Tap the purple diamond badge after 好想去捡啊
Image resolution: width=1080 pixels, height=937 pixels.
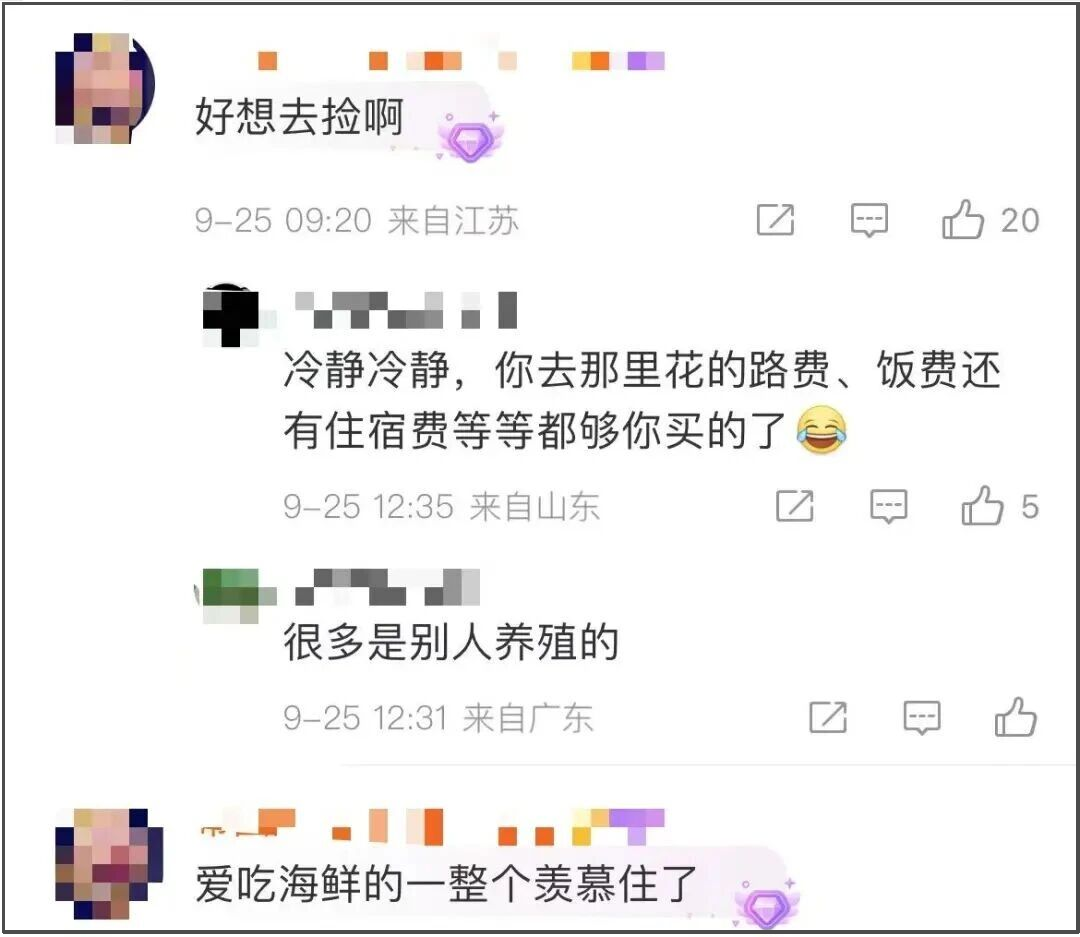coord(471,138)
